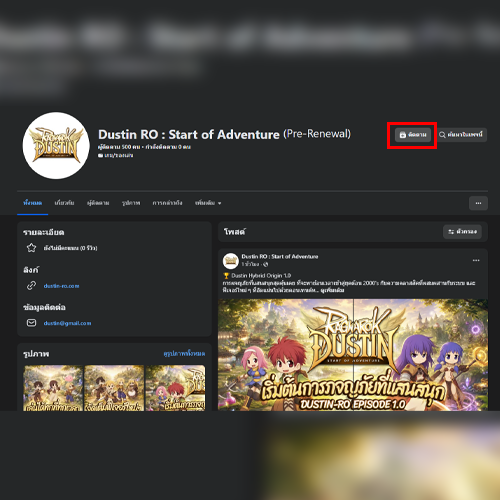Switch to the Photos tab

131,203
